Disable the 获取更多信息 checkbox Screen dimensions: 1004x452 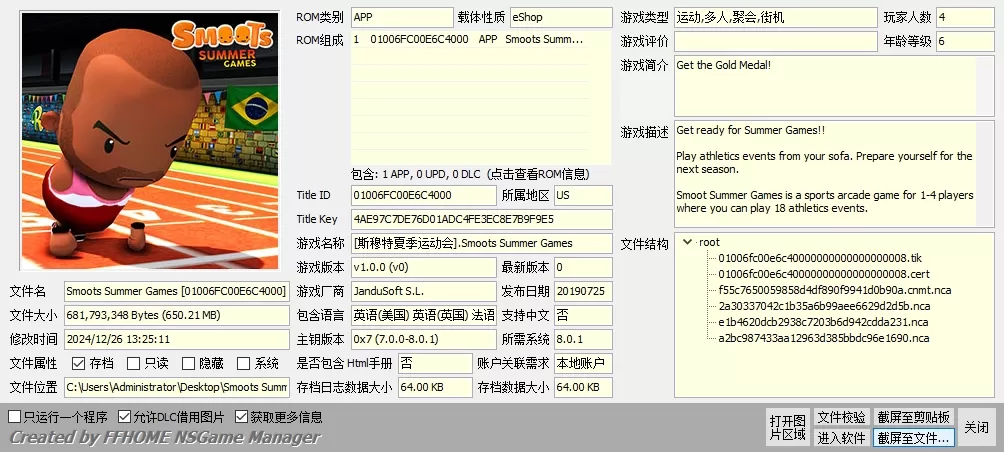point(242,417)
